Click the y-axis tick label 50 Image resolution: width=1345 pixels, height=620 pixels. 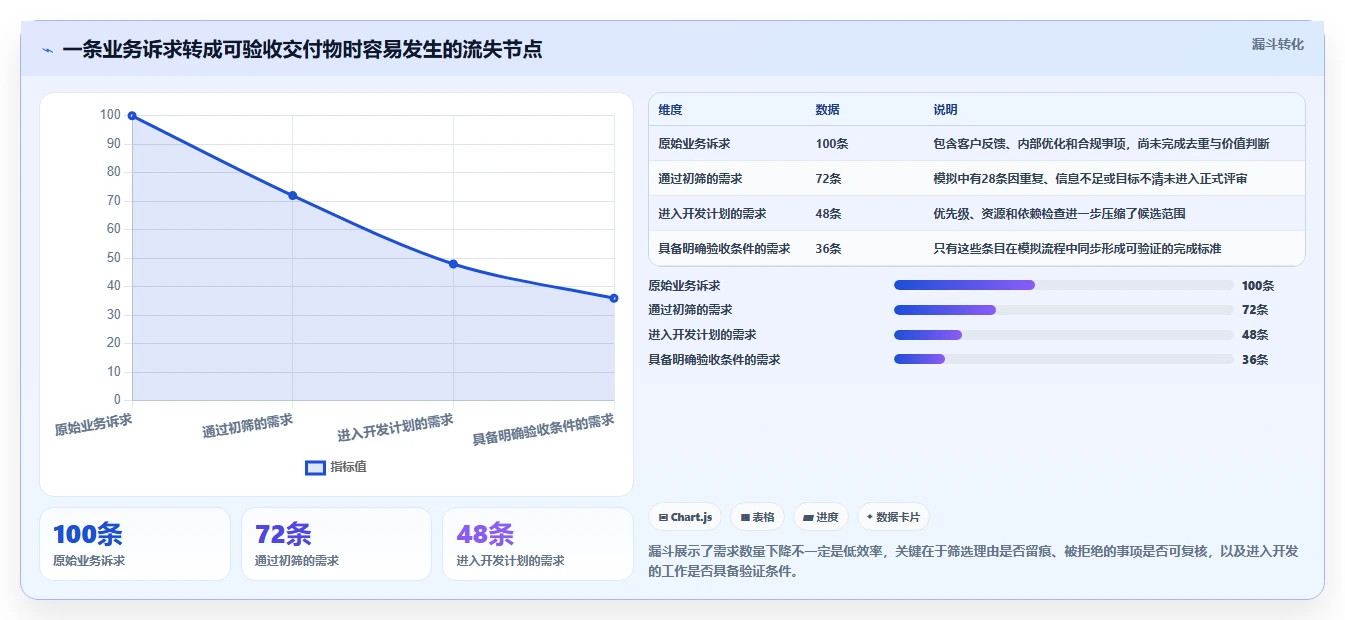pos(113,258)
